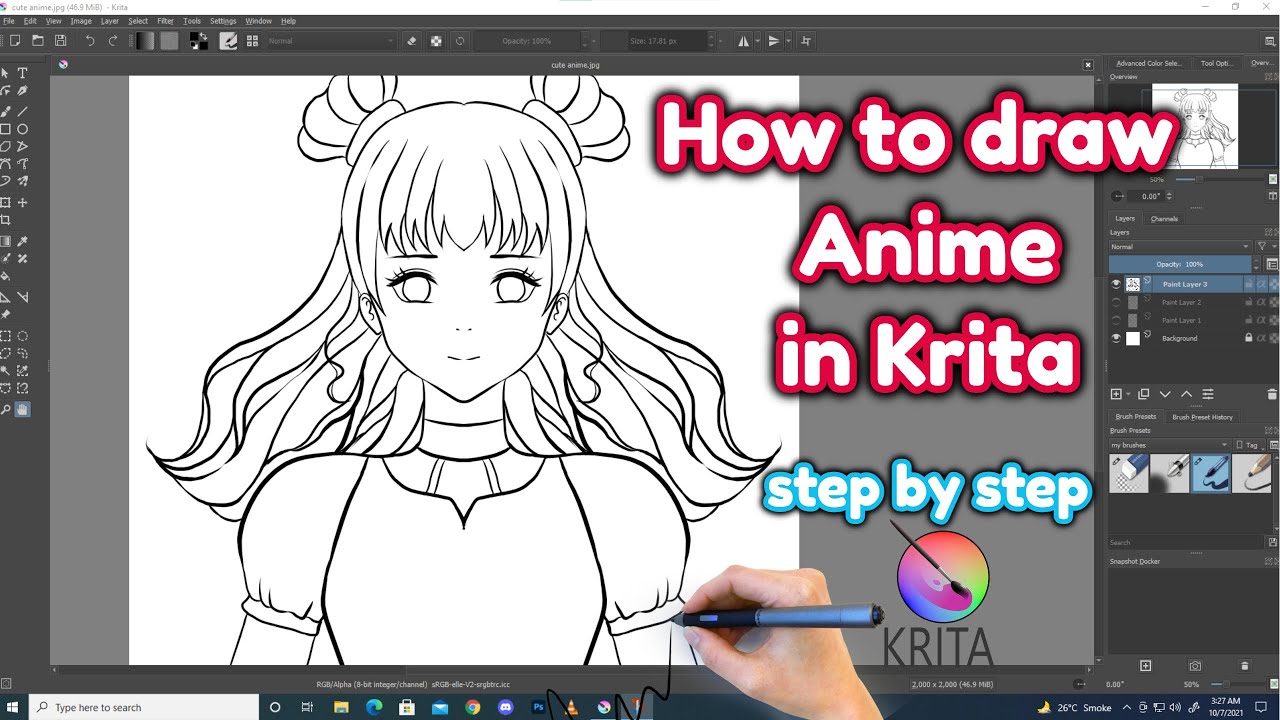Select the Rectangular Selection tool

(x=6, y=336)
